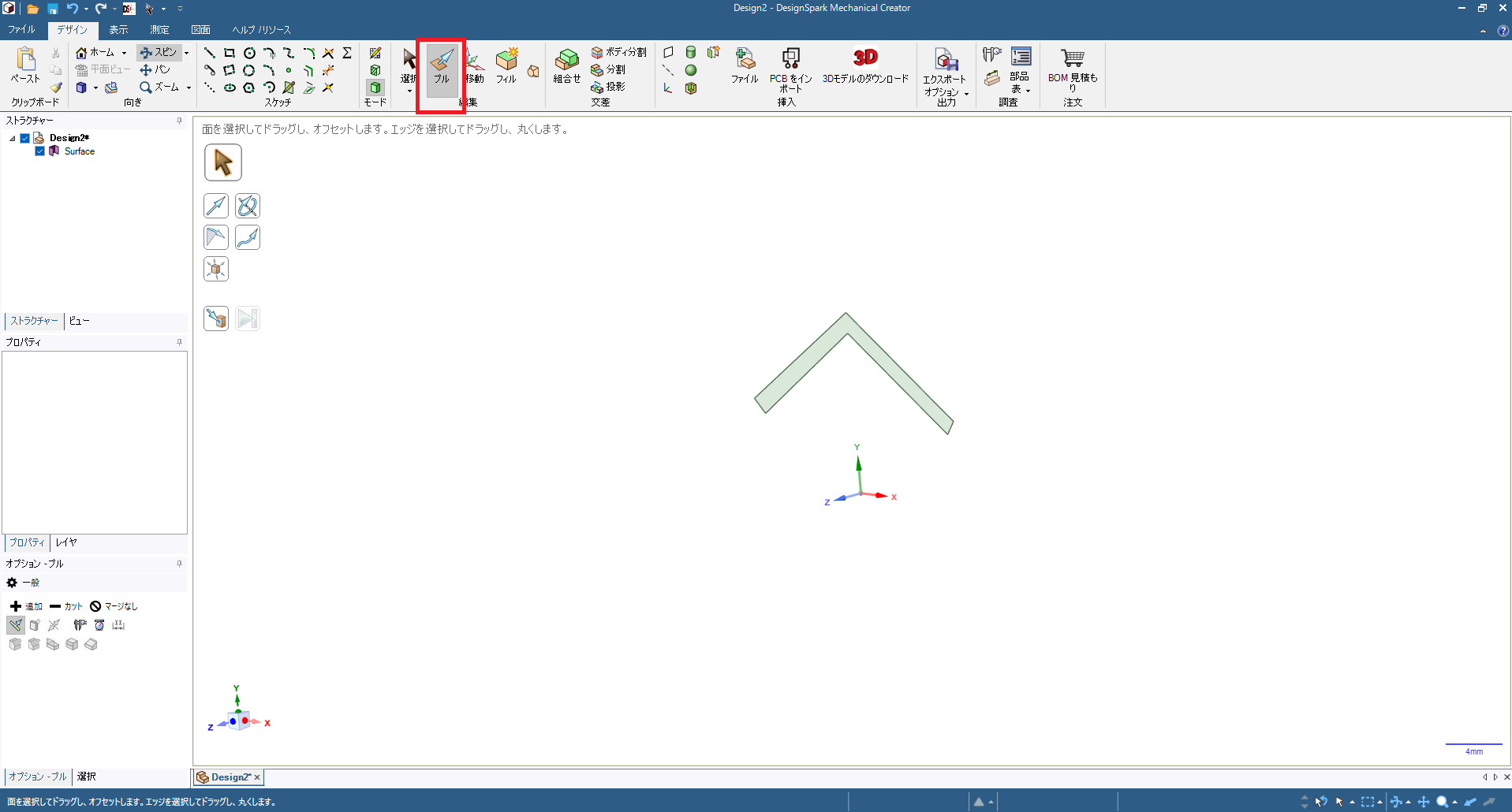Collapse the Design2 tree node

click(13, 138)
